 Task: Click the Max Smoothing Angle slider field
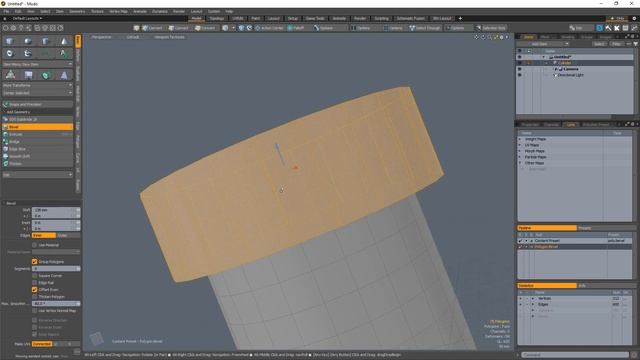pos(56,304)
